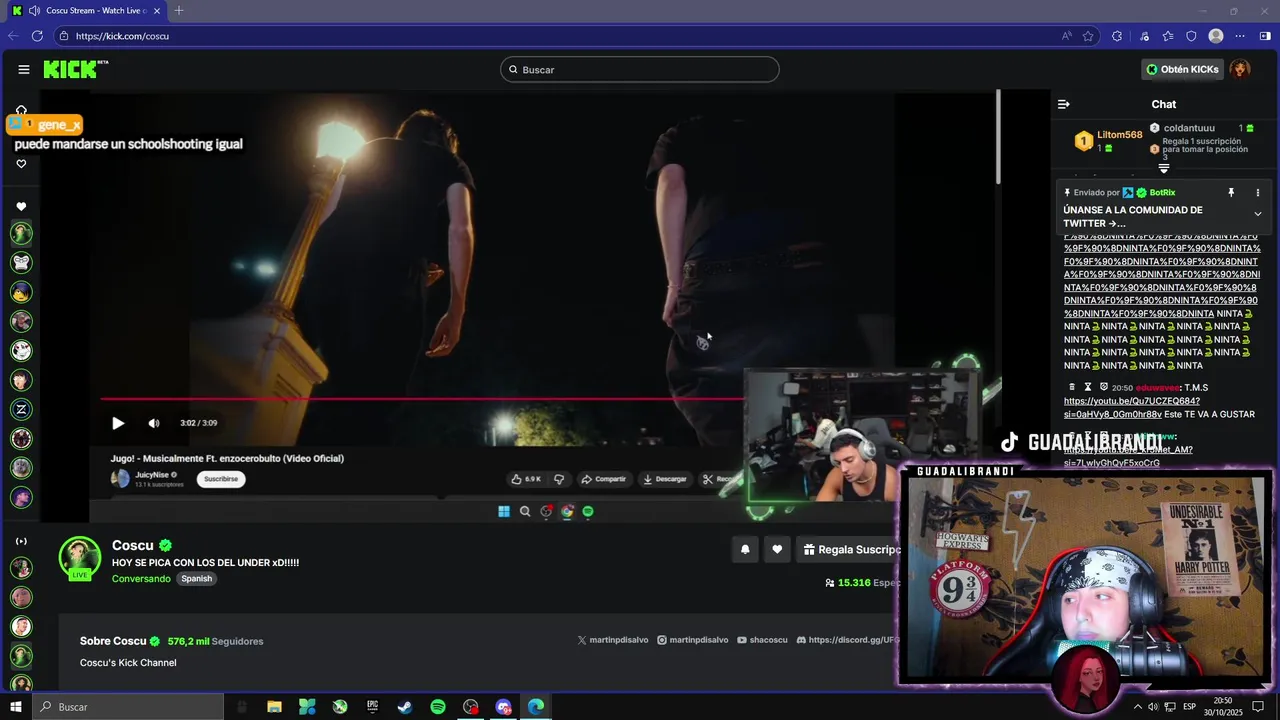Add page to favorites star

click(x=1088, y=36)
